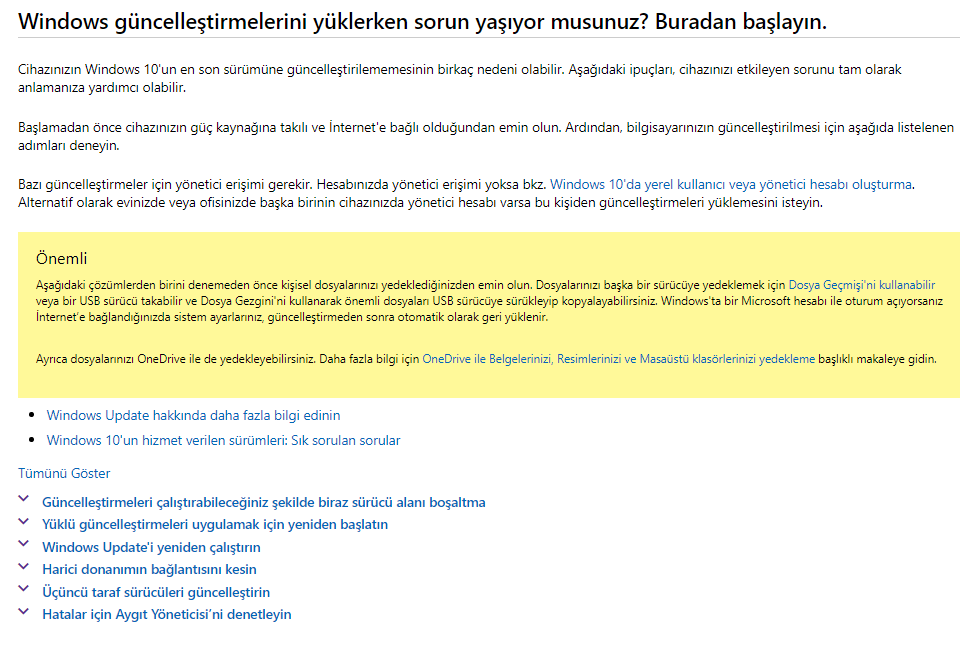The width and height of the screenshot is (979, 651).
Task: Click the 'Önemli' heading in the yellow box
Action: [62, 258]
